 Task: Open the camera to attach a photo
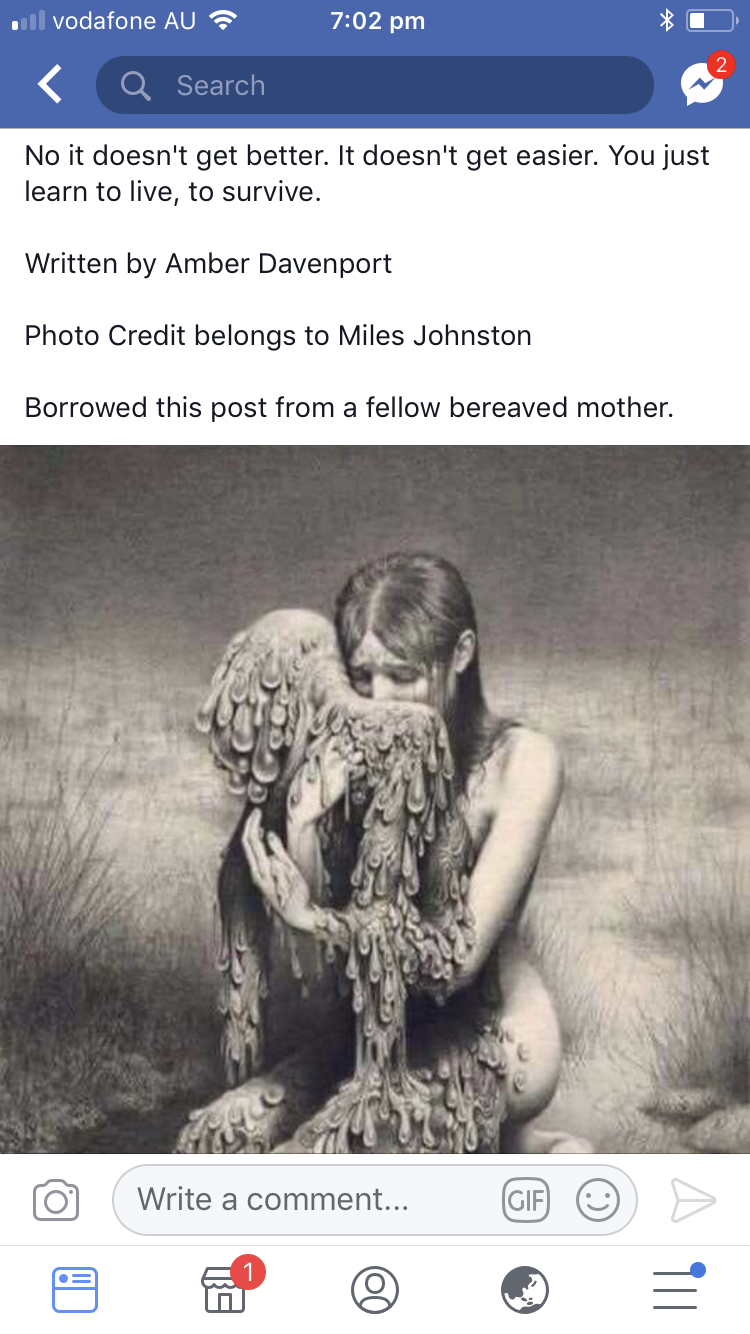pos(56,1200)
